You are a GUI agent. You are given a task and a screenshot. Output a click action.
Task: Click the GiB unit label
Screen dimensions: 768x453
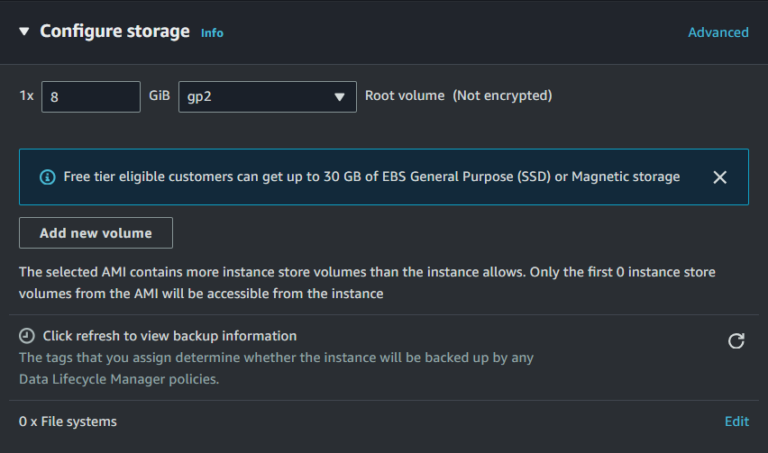[160, 95]
